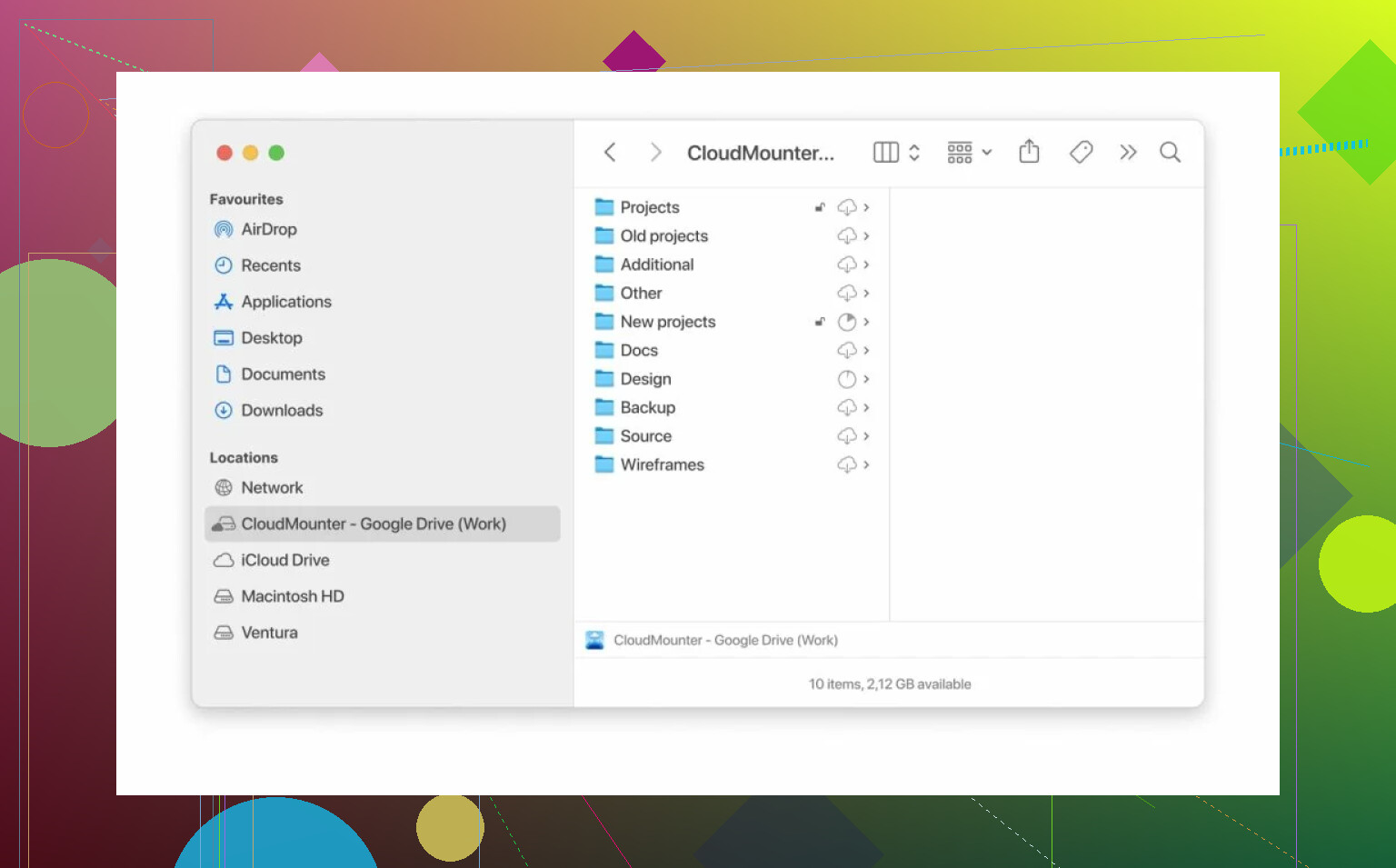Expand New projects with its chevron
This screenshot has width=1396, height=868.
(x=866, y=322)
